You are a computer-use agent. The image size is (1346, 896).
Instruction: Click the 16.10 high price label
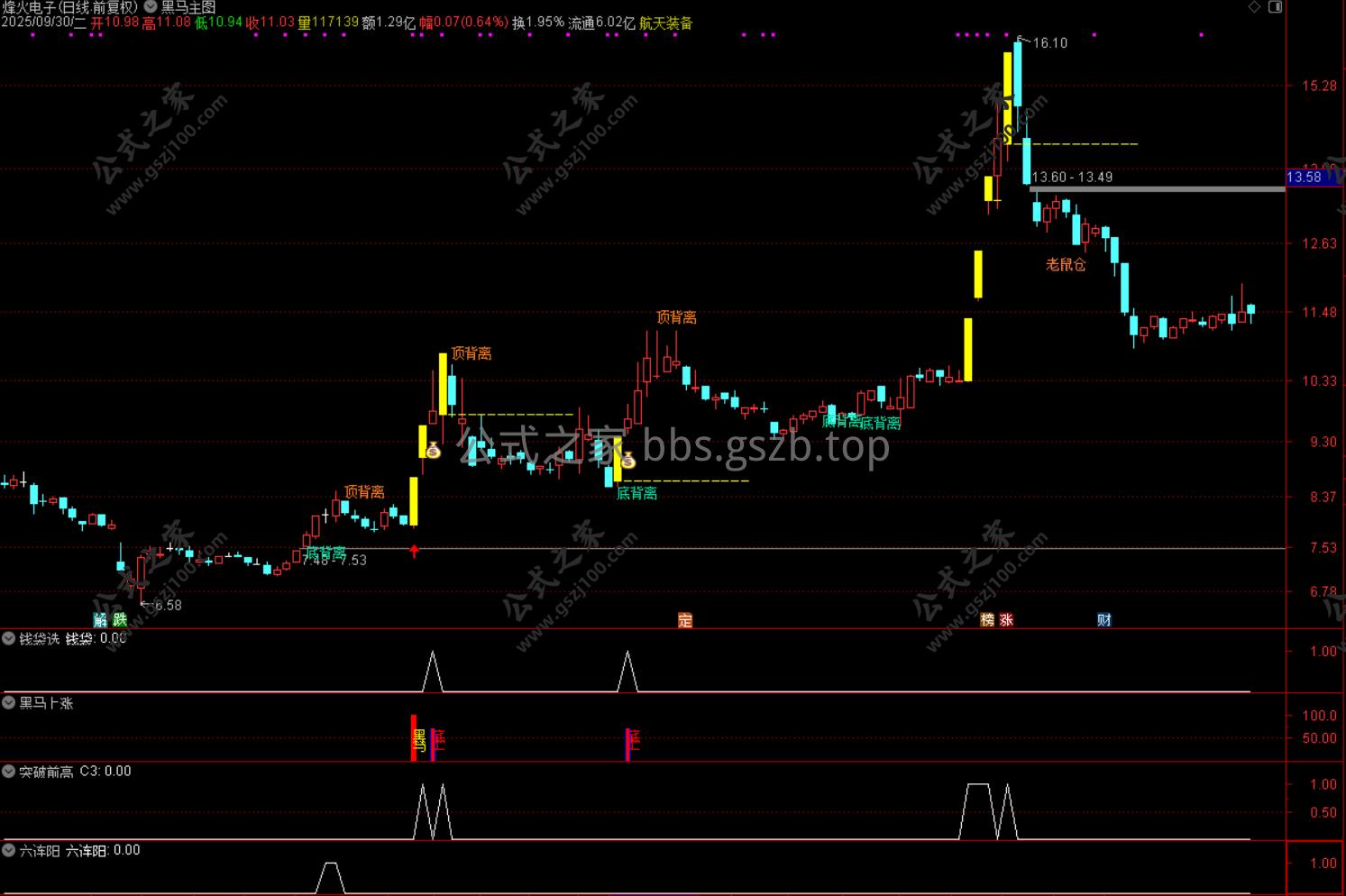coord(1049,43)
